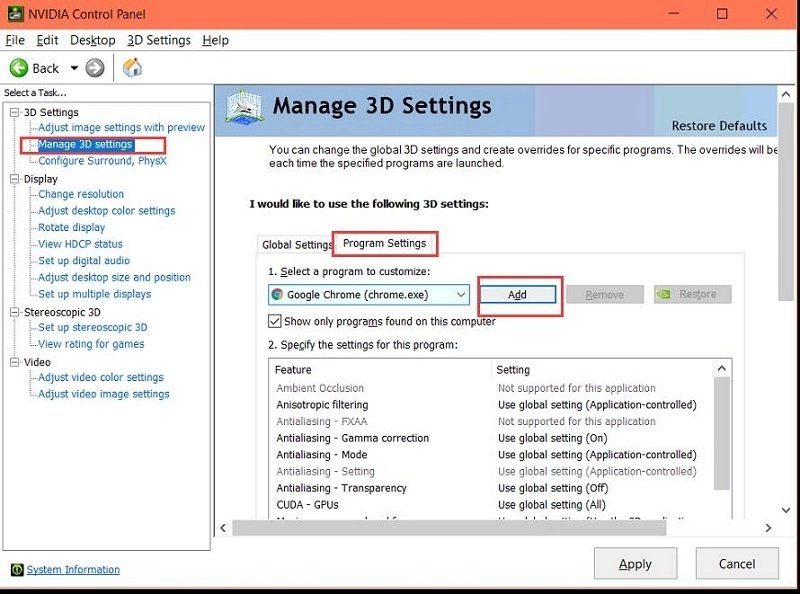Click the Forward arrow icon in toolbar

click(95, 68)
